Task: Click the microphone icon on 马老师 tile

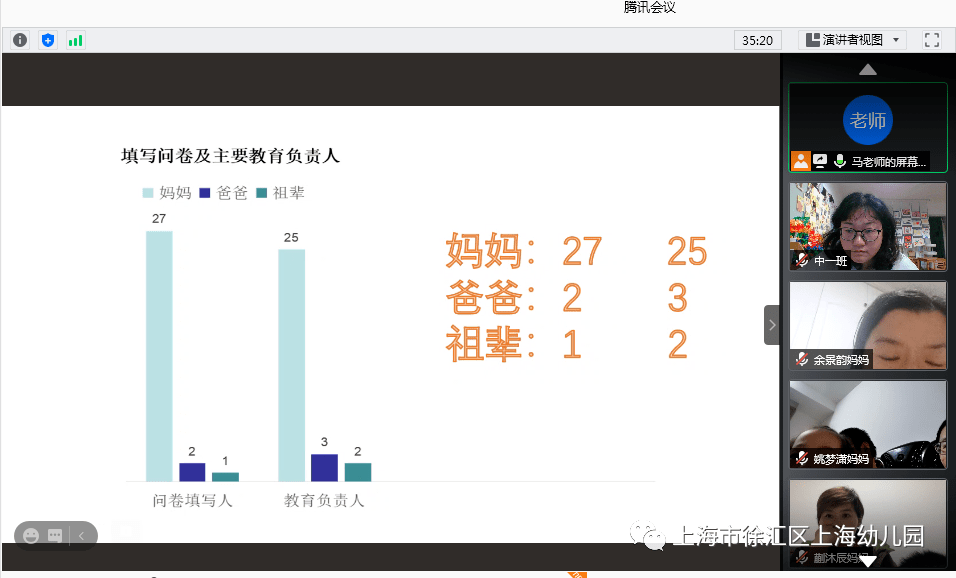Action: (x=840, y=160)
